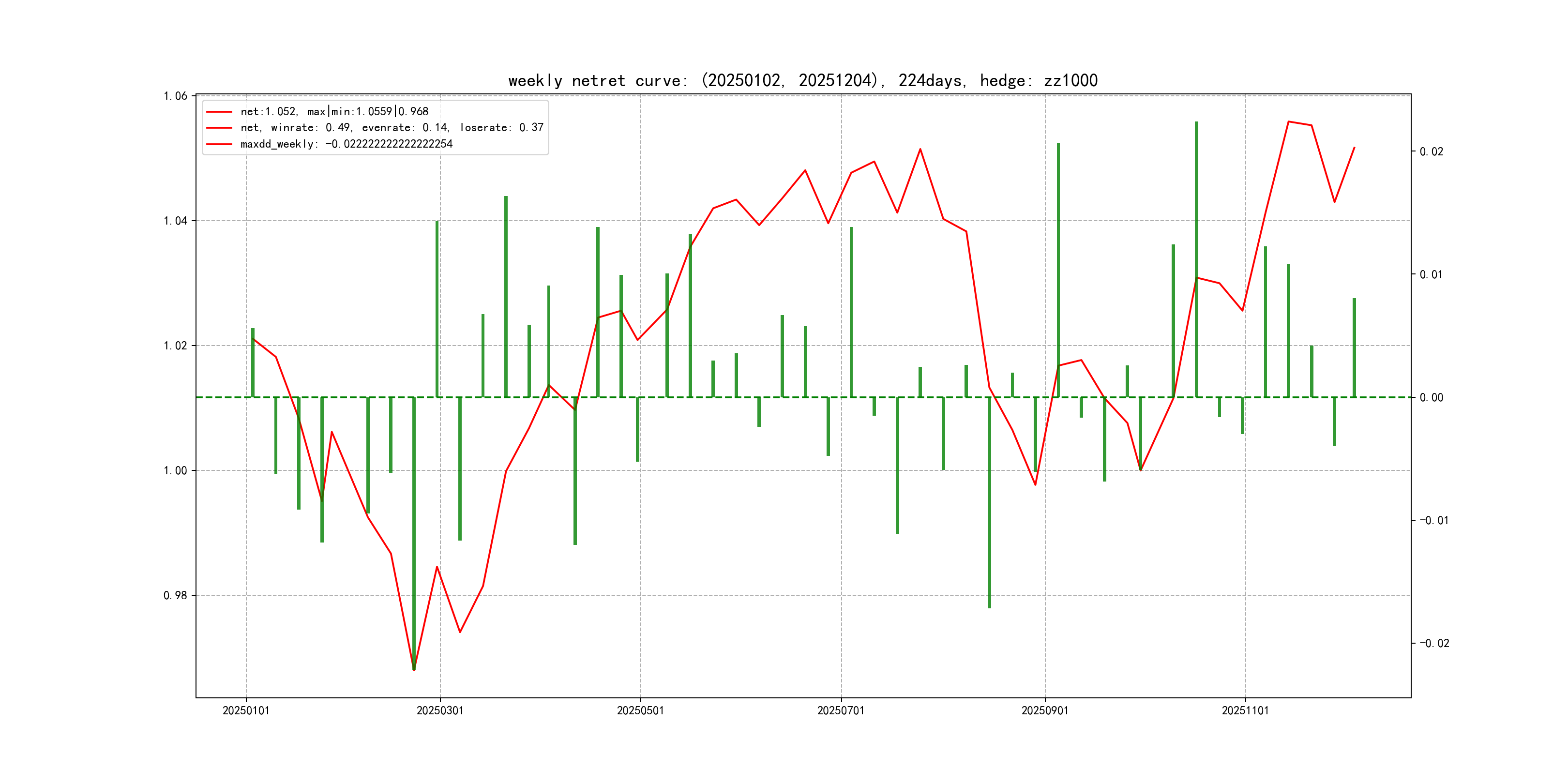Click the 20250701 x-axis date label
This screenshot has height=784, width=1568.
point(841,710)
